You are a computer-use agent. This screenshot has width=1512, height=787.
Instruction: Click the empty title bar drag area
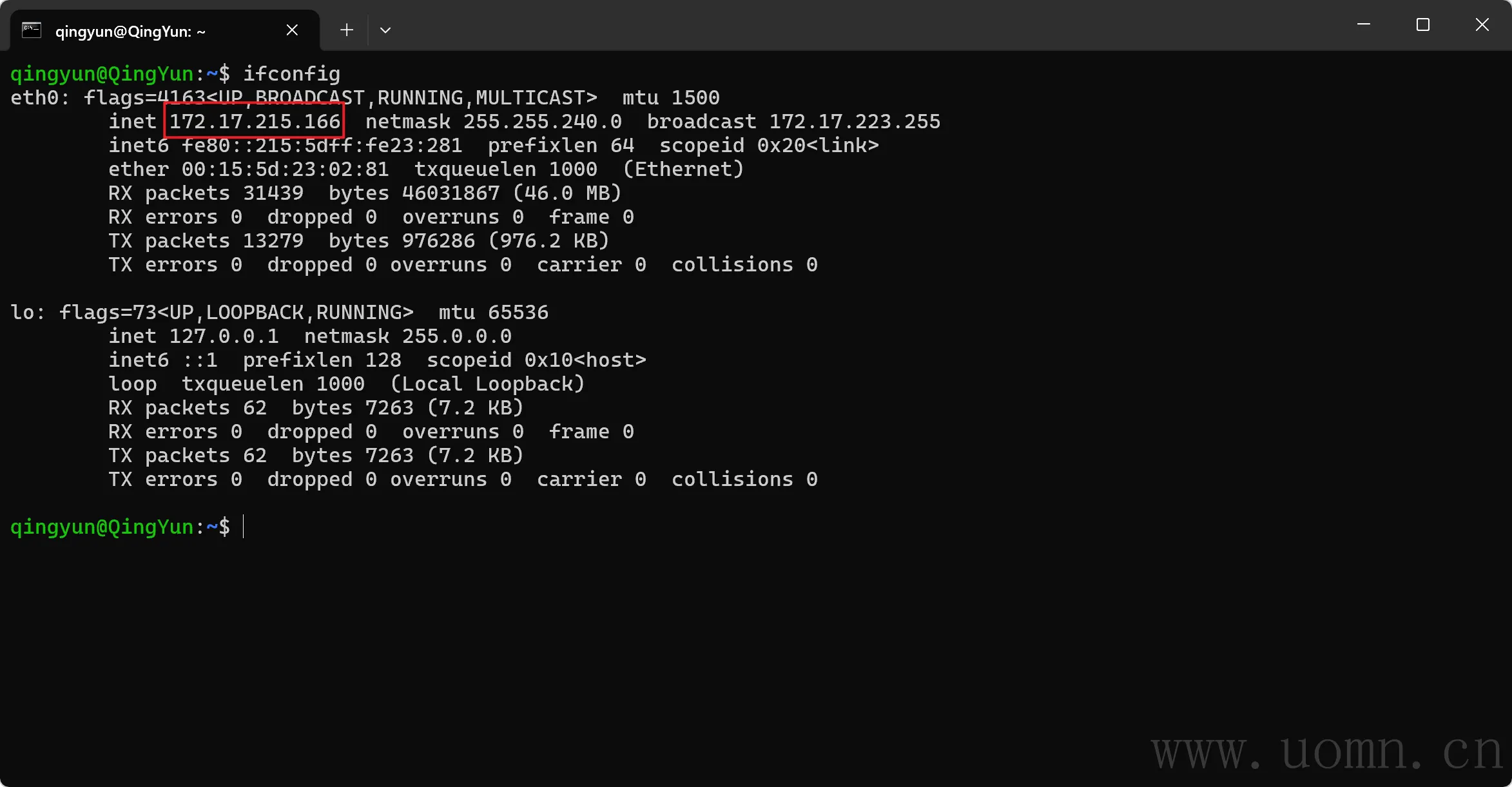(x=838, y=26)
